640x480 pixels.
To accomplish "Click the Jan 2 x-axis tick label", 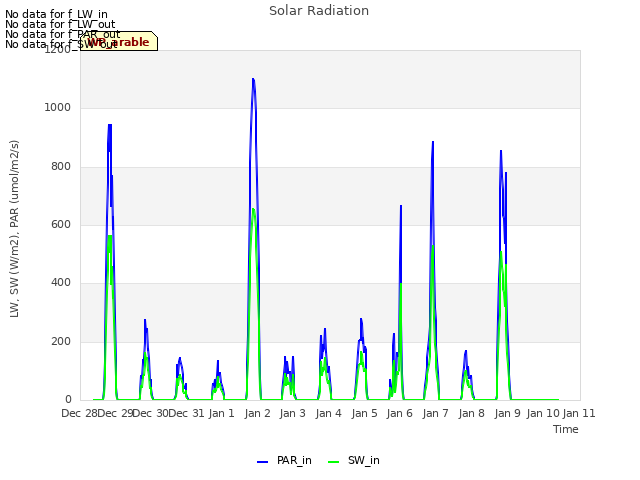I will 258,413.
